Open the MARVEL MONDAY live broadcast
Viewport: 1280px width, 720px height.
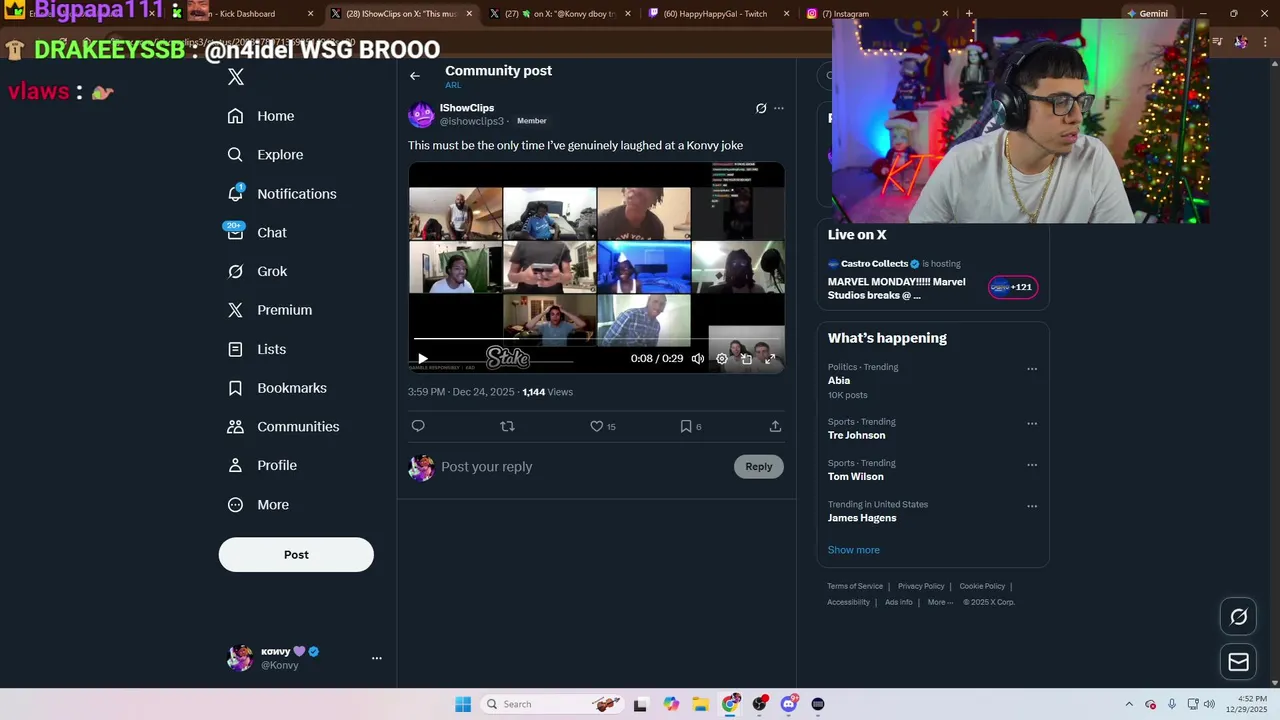click(896, 289)
